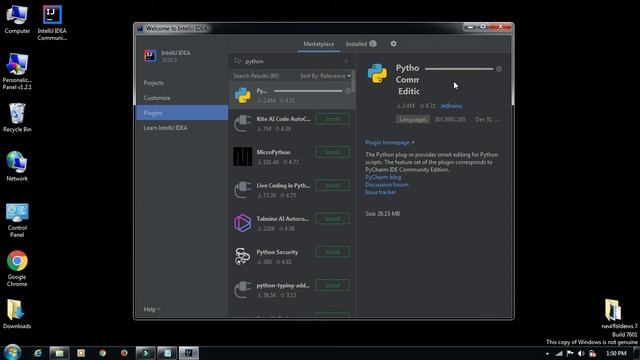Install Kite AI Code AutoComplete plugin
The image size is (640, 360).
click(333, 119)
